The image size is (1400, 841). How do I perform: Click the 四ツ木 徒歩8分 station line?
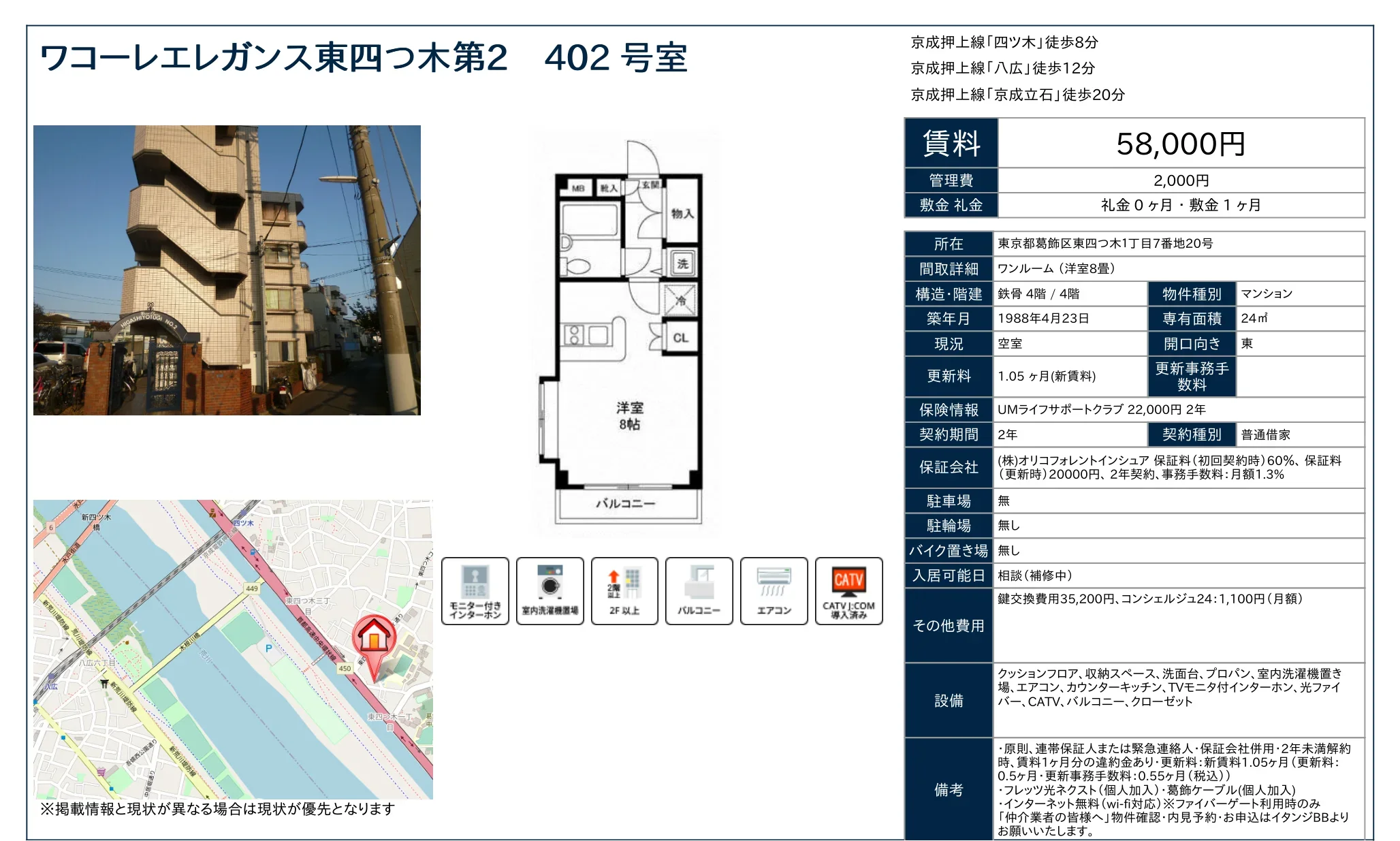[1004, 42]
